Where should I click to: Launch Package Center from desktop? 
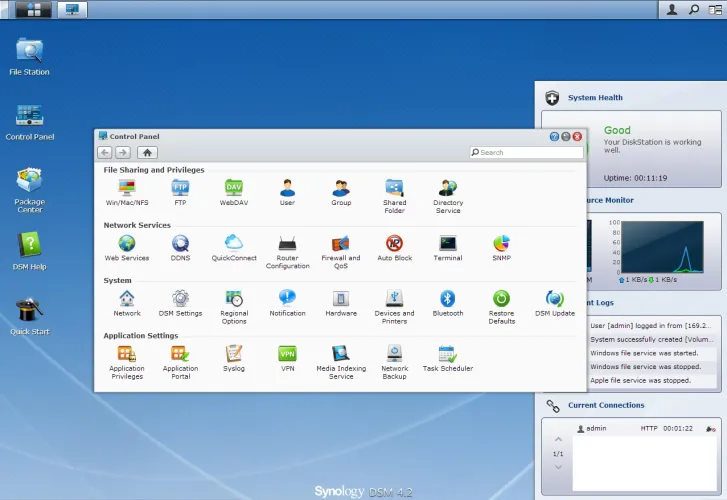click(30, 190)
